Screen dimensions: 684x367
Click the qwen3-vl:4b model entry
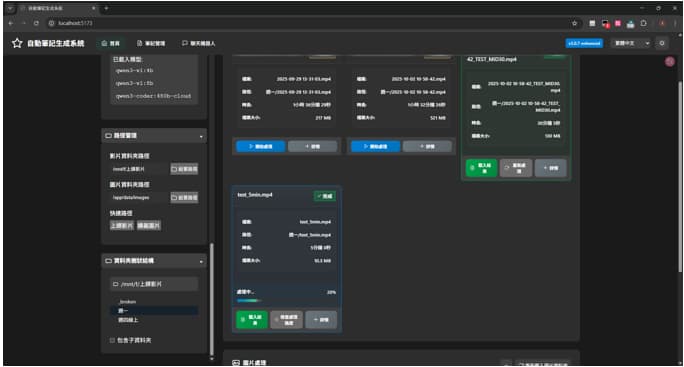(134, 70)
